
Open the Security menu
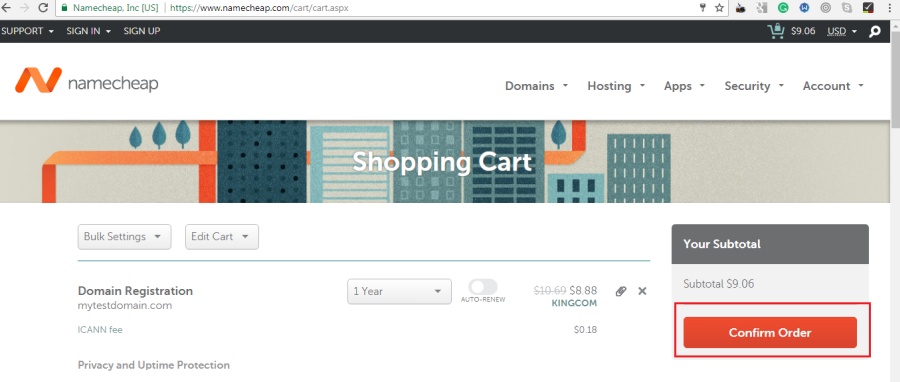pyautogui.click(x=754, y=86)
